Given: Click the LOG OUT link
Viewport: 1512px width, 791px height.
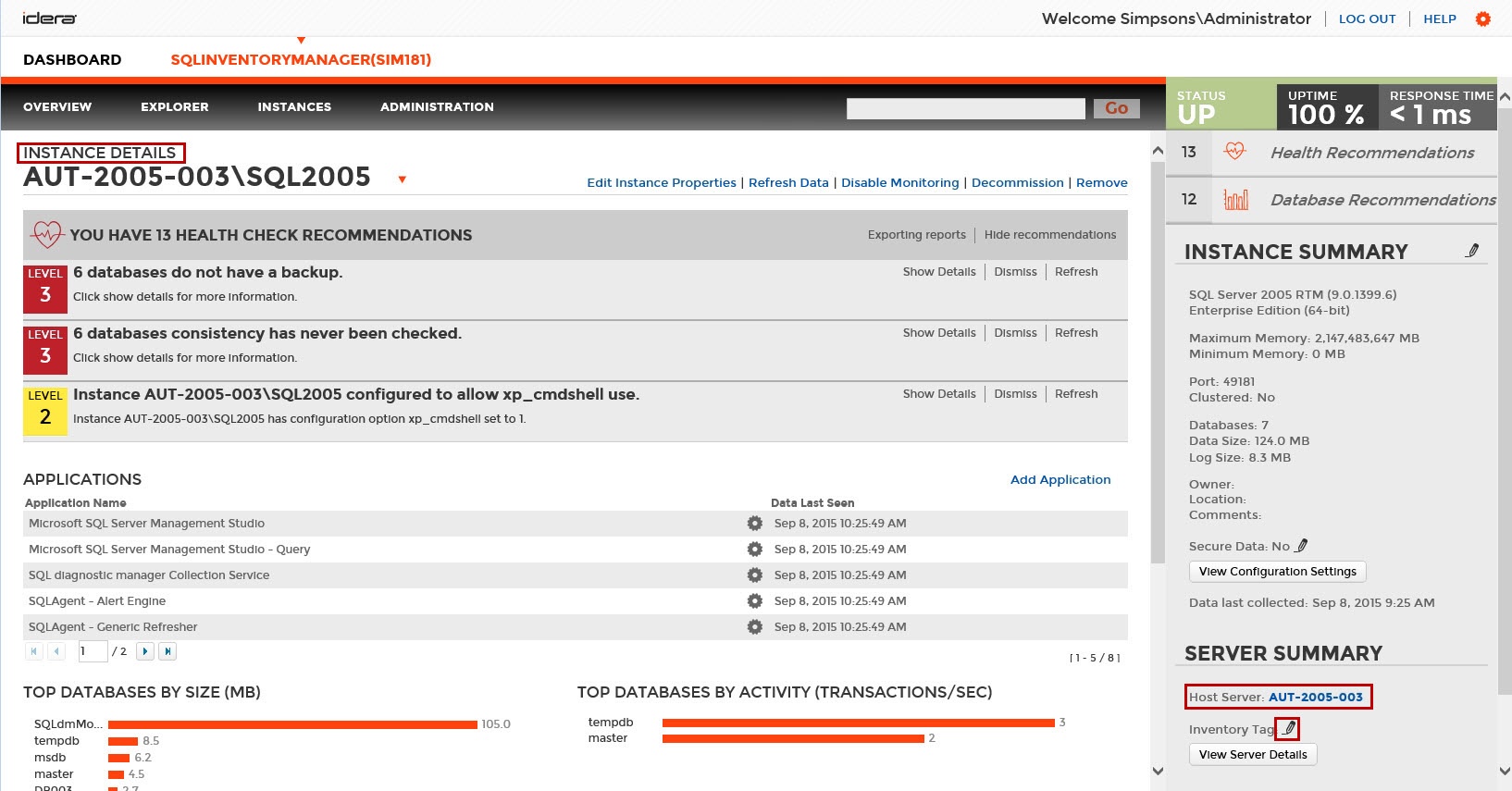Looking at the screenshot, I should tap(1367, 19).
